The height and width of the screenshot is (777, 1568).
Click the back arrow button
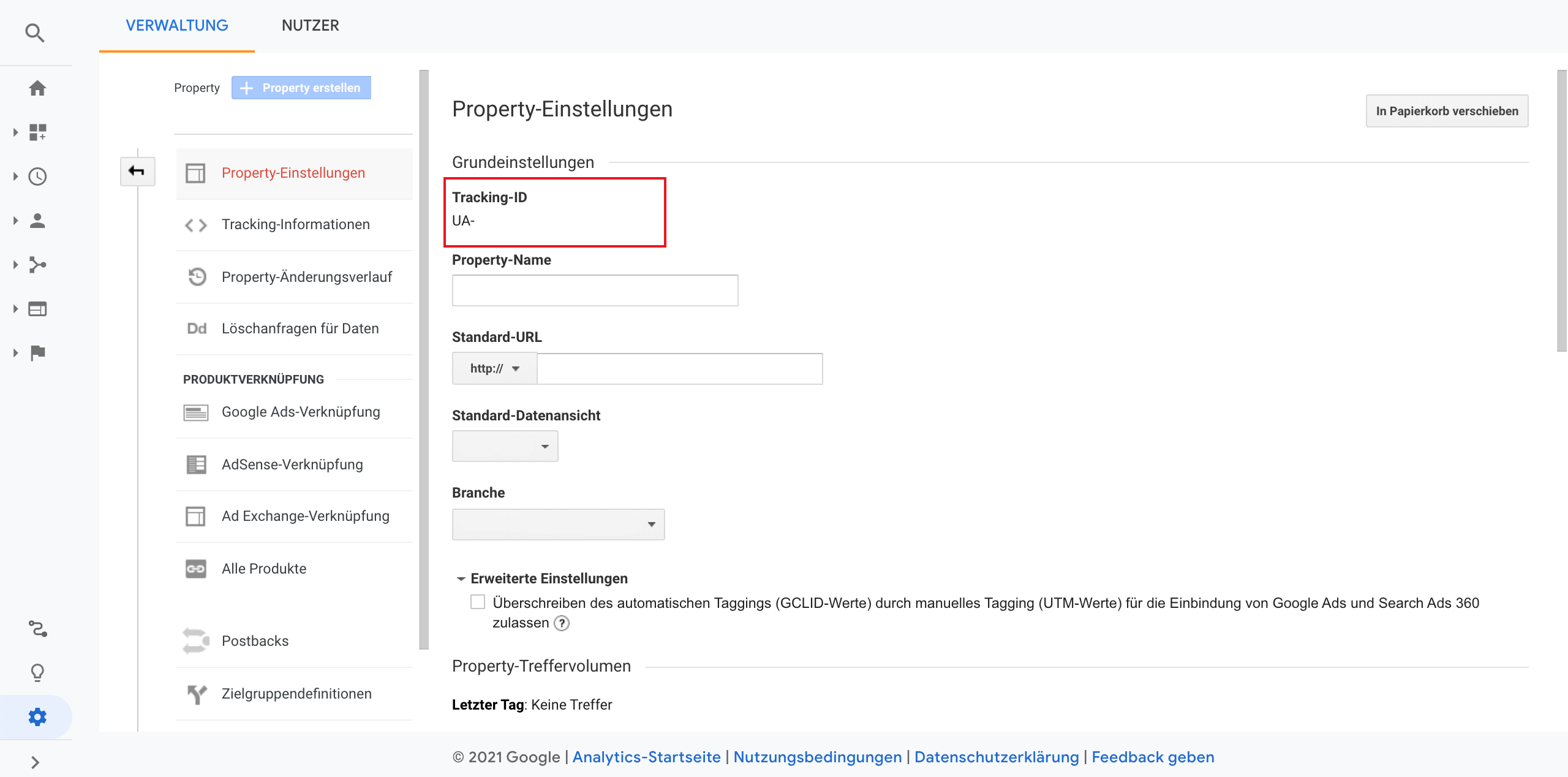pyautogui.click(x=137, y=171)
